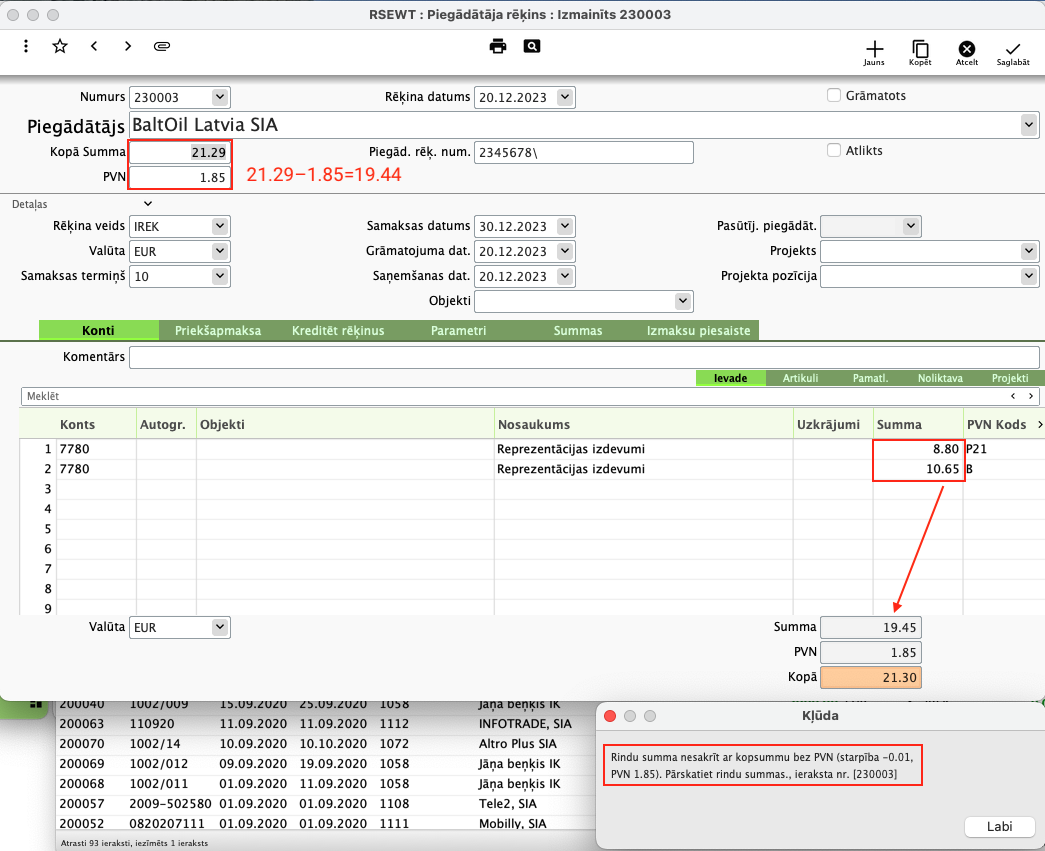Screen dimensions: 1045x851
Task: Select Summa cell 8.80 in row 1
Action: point(918,449)
